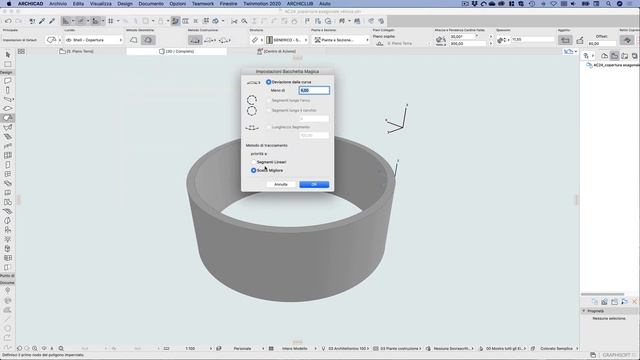
Task: Switch to the Centro di Azione tab
Action: (277, 51)
